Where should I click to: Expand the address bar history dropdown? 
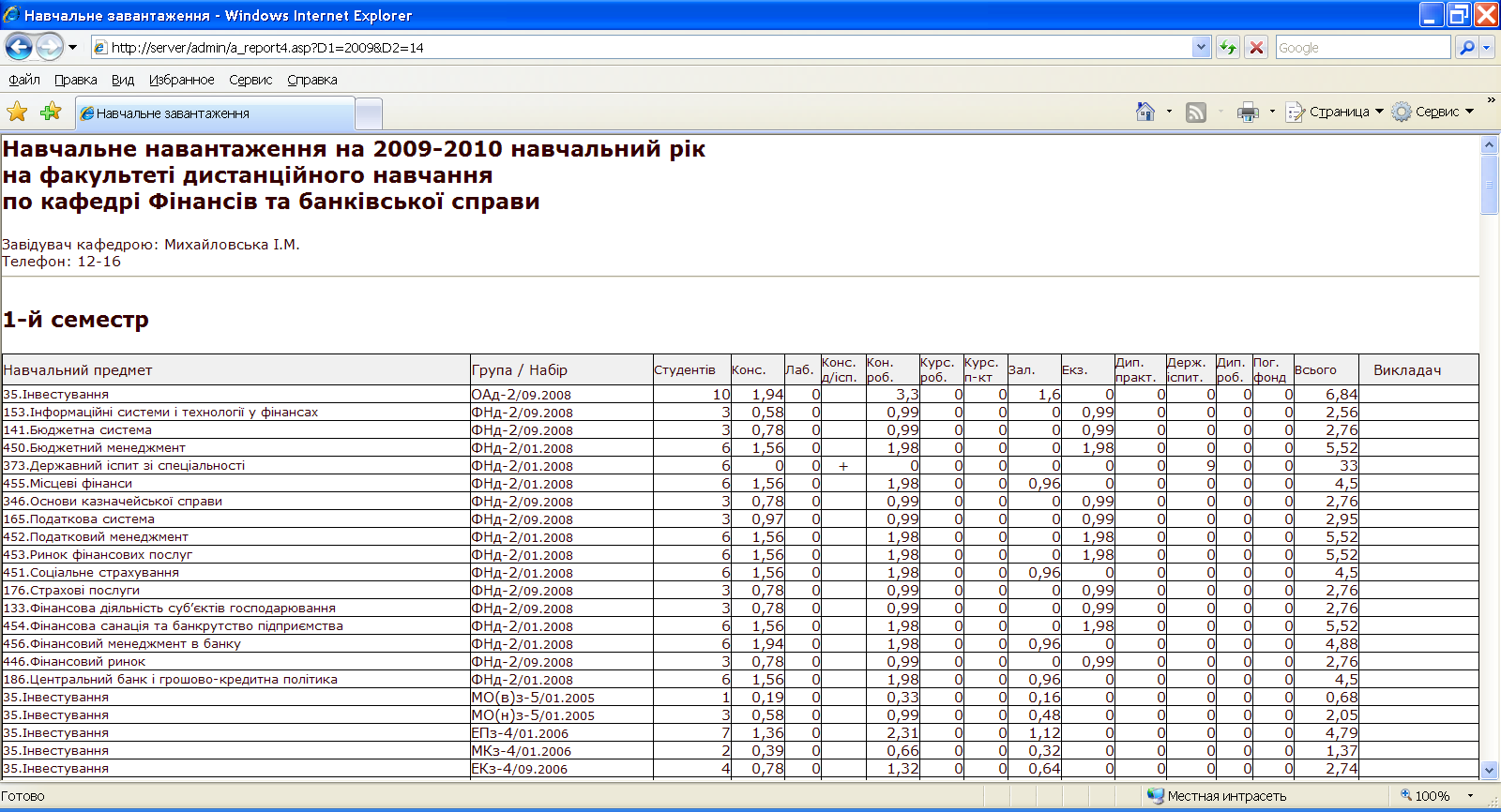(x=1201, y=47)
